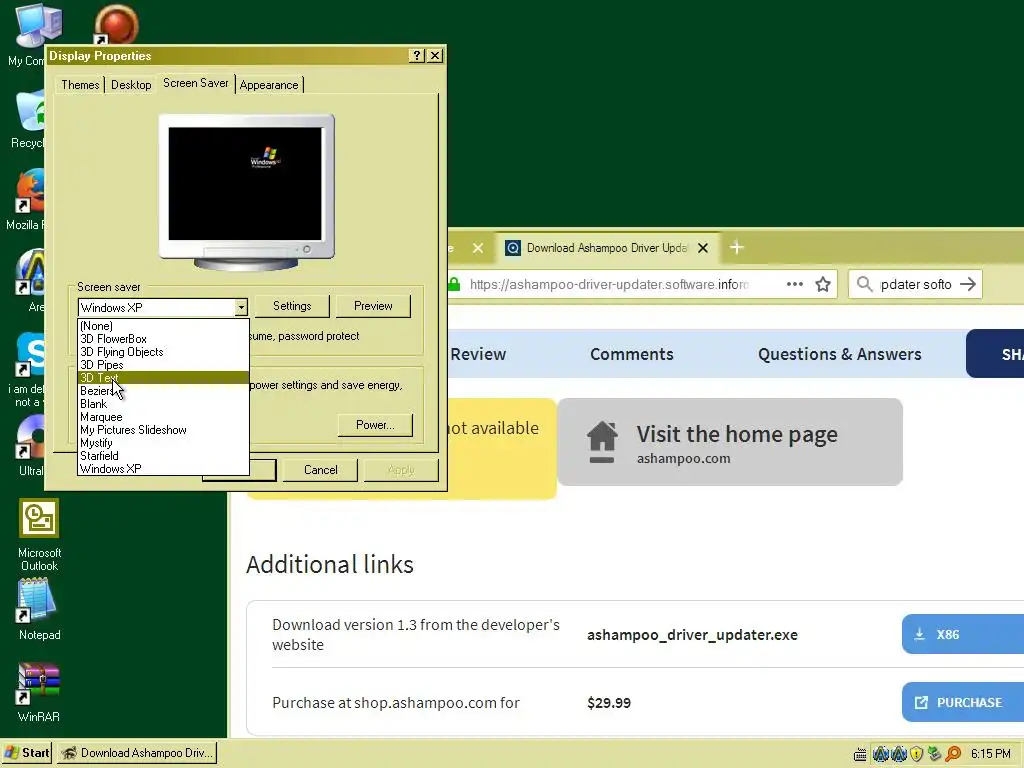
Task: Choose Marquee screen saver
Action: click(163, 417)
